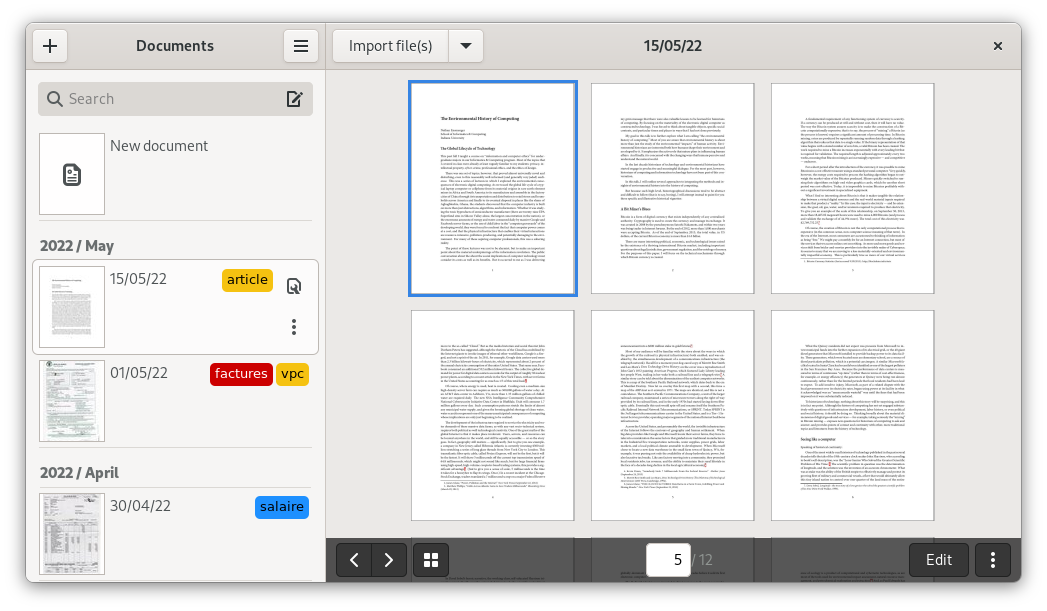1047x611 pixels.
Task: Open the three-dot menu beside Edit
Action: pyautogui.click(x=992, y=560)
